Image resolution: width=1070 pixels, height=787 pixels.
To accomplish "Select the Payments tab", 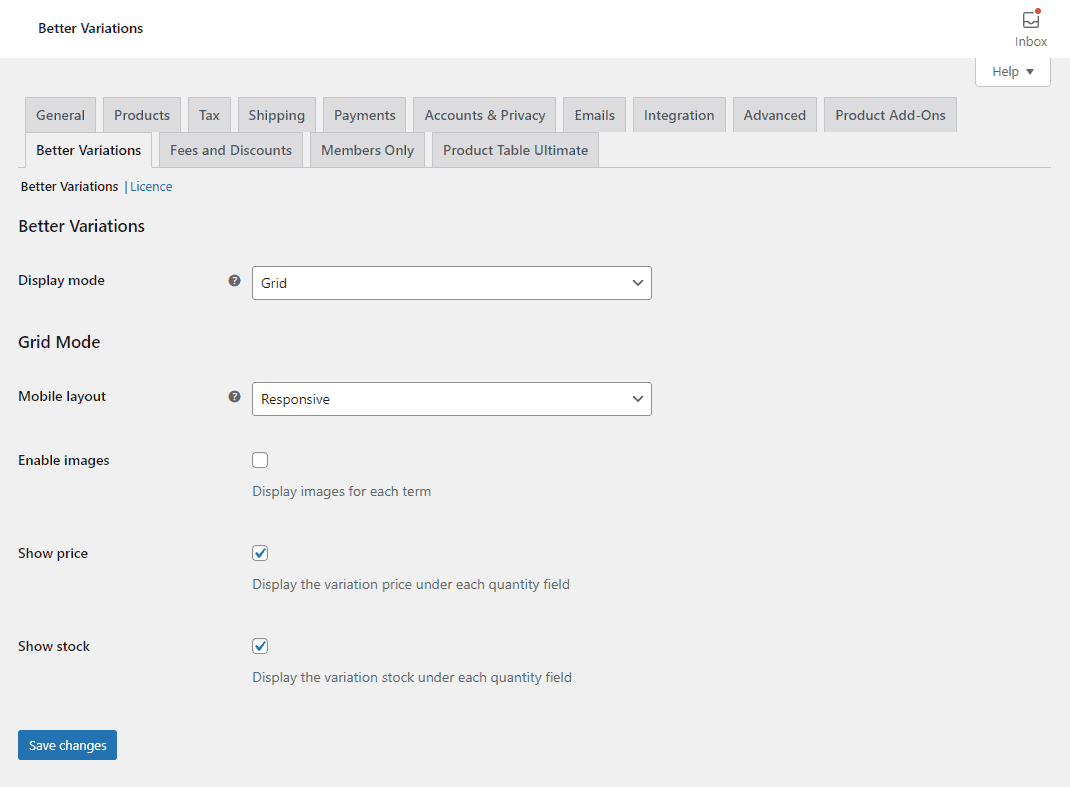I will (x=364, y=115).
